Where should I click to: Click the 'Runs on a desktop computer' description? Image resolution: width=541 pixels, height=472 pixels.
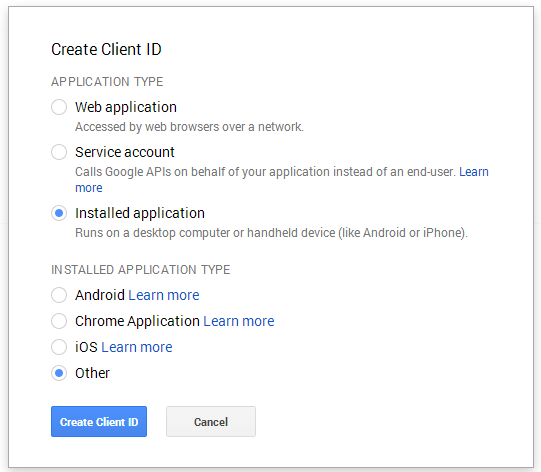coord(271,233)
